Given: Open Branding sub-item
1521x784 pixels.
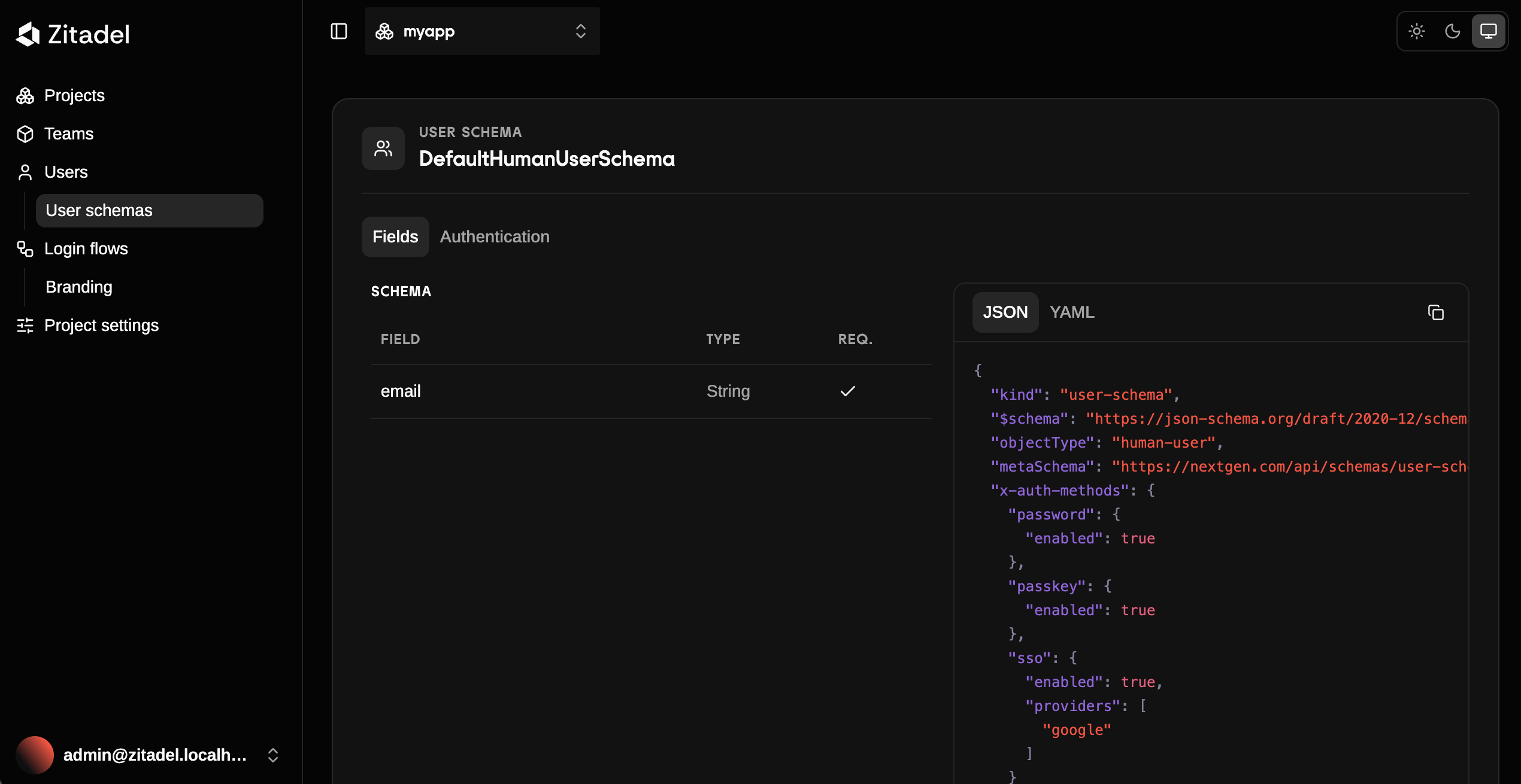Looking at the screenshot, I should (79, 287).
